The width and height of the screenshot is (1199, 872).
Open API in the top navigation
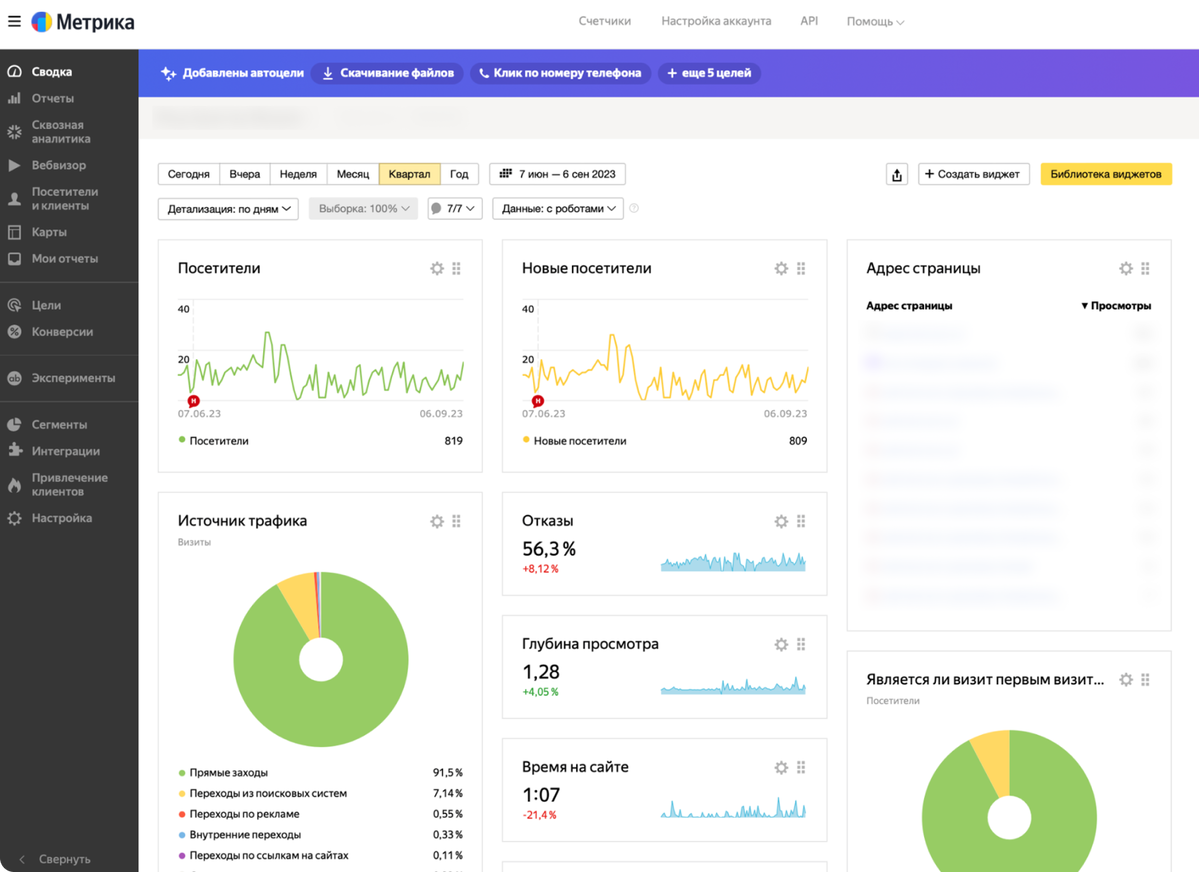pyautogui.click(x=809, y=21)
